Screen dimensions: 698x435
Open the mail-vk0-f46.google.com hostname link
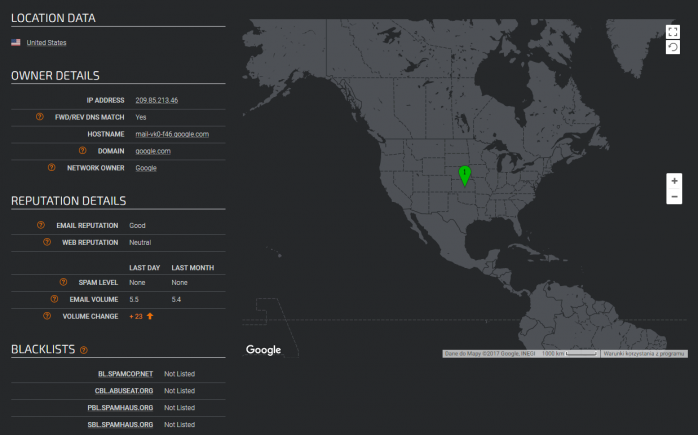pos(171,134)
